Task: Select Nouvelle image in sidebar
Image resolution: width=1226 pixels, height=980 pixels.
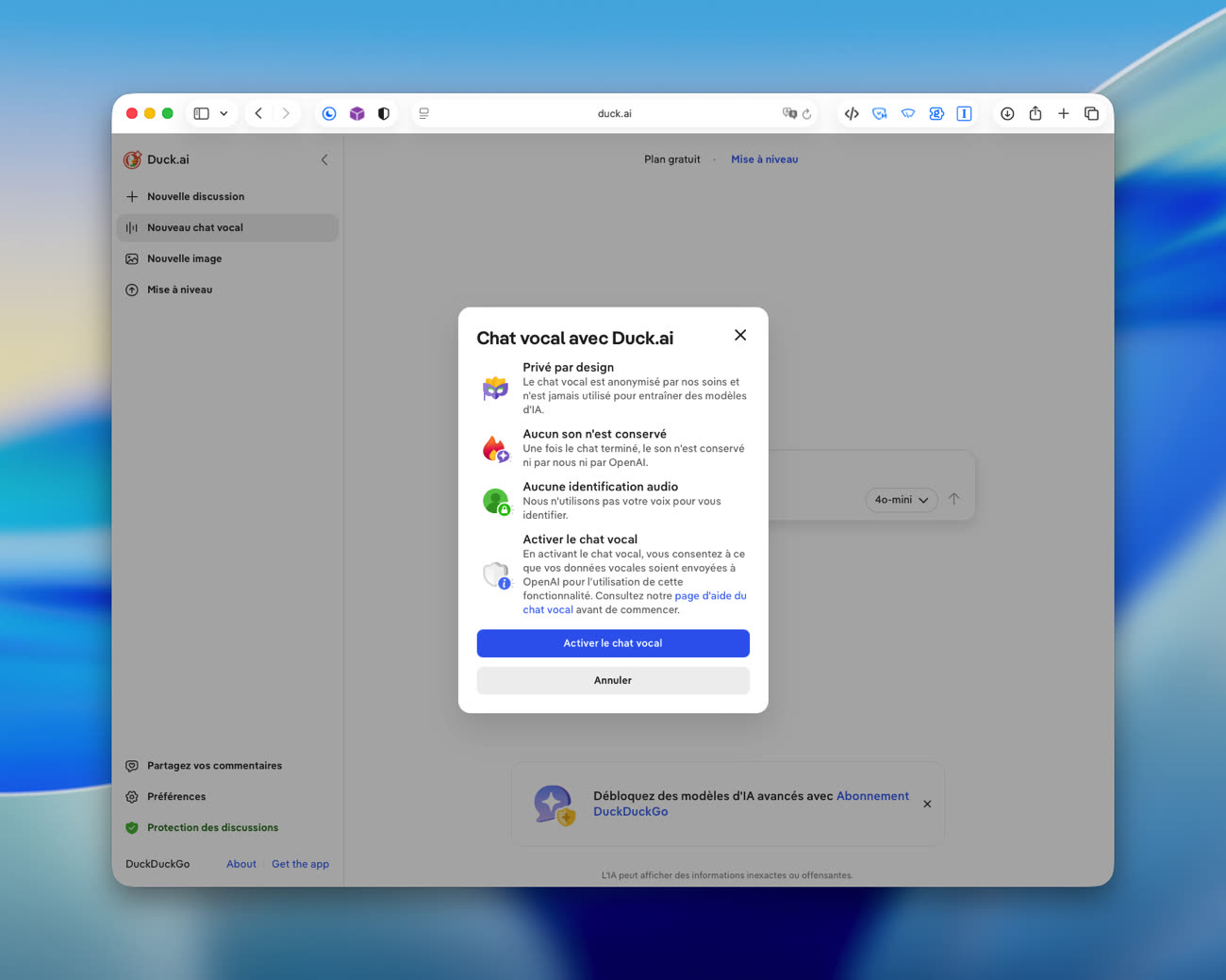Action: [184, 258]
